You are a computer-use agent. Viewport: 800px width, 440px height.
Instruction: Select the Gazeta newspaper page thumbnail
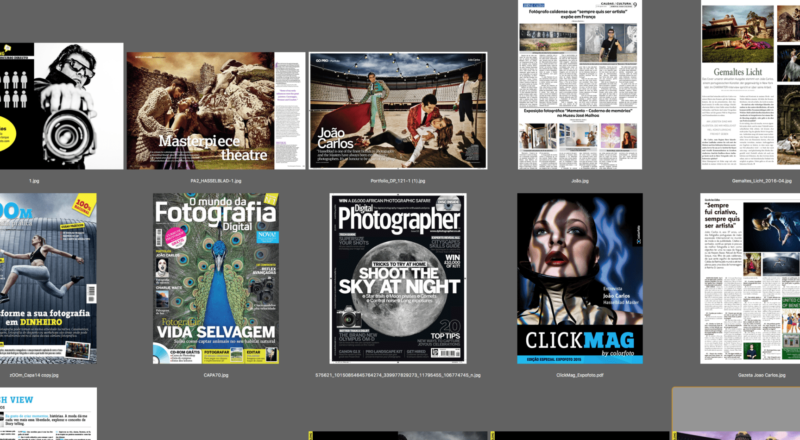click(x=750, y=278)
